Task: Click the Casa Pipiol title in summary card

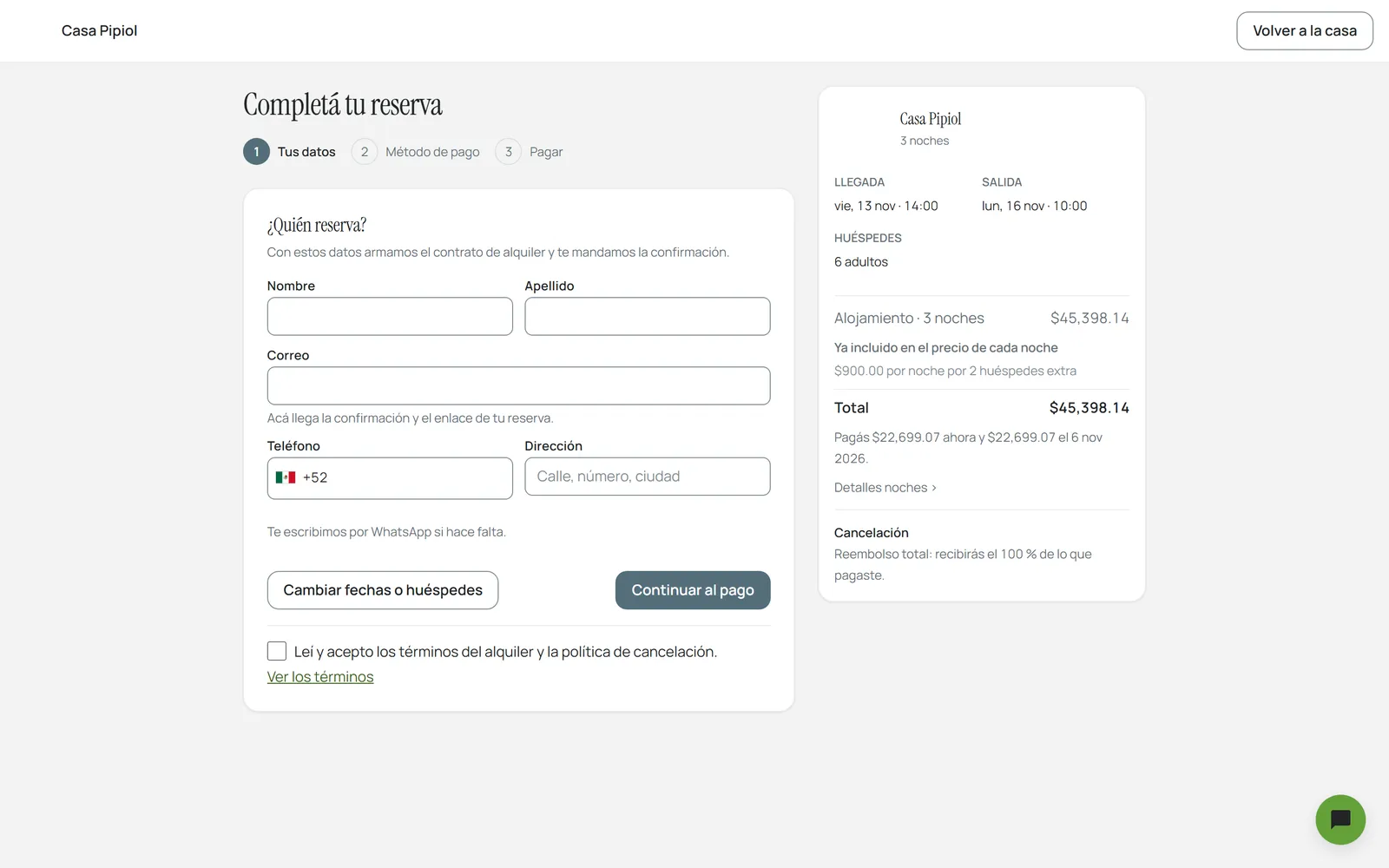Action: (931, 119)
